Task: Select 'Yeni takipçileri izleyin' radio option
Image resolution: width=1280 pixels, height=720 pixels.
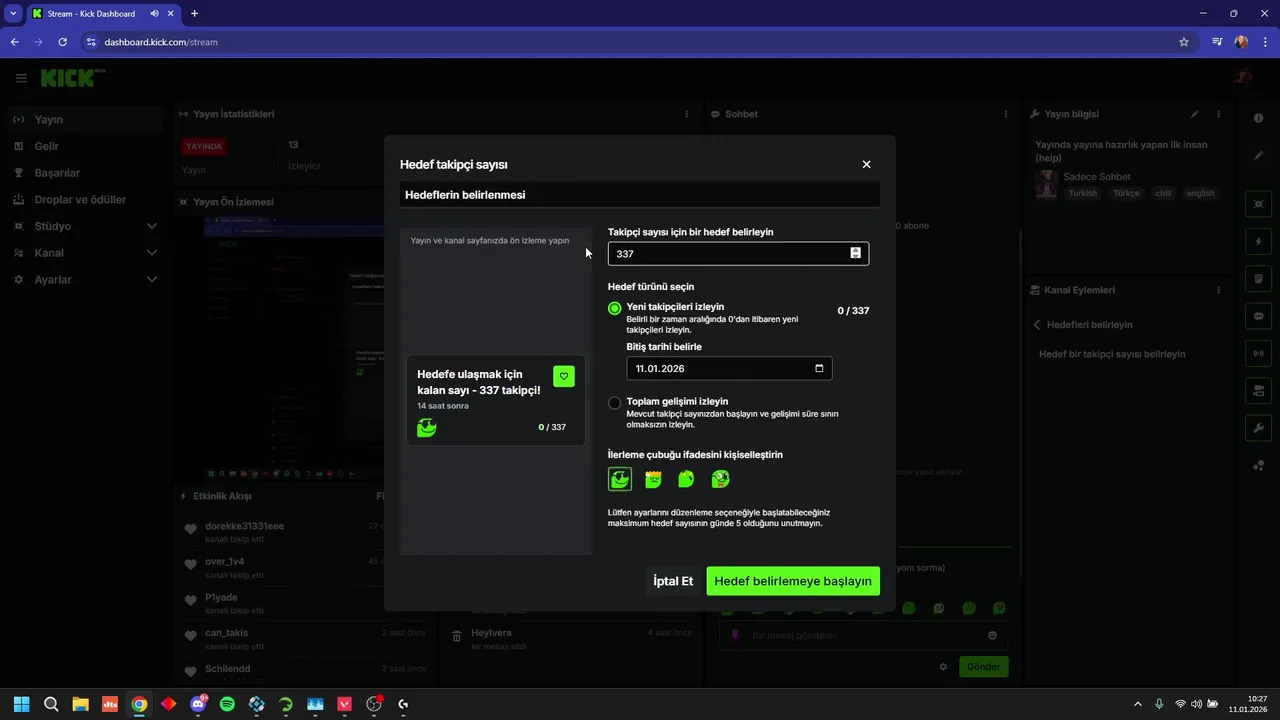Action: (614, 308)
